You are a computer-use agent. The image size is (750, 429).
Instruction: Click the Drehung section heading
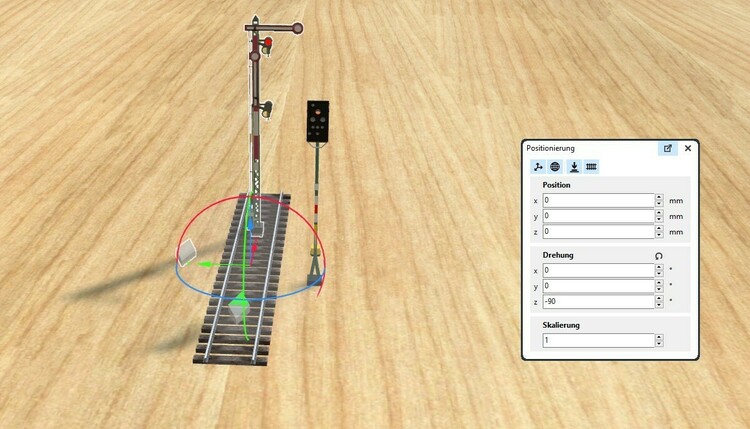558,255
